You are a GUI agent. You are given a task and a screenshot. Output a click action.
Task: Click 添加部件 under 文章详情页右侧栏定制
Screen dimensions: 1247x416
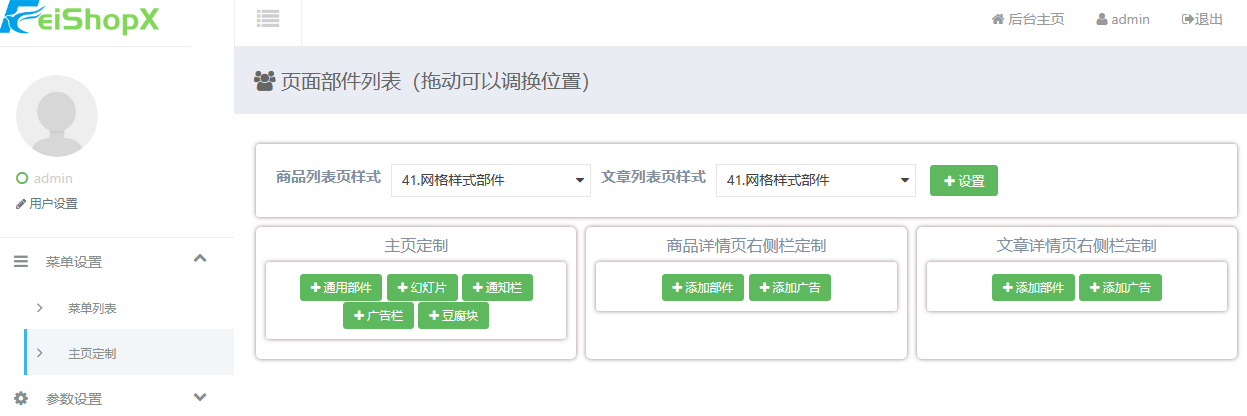coord(1033,288)
